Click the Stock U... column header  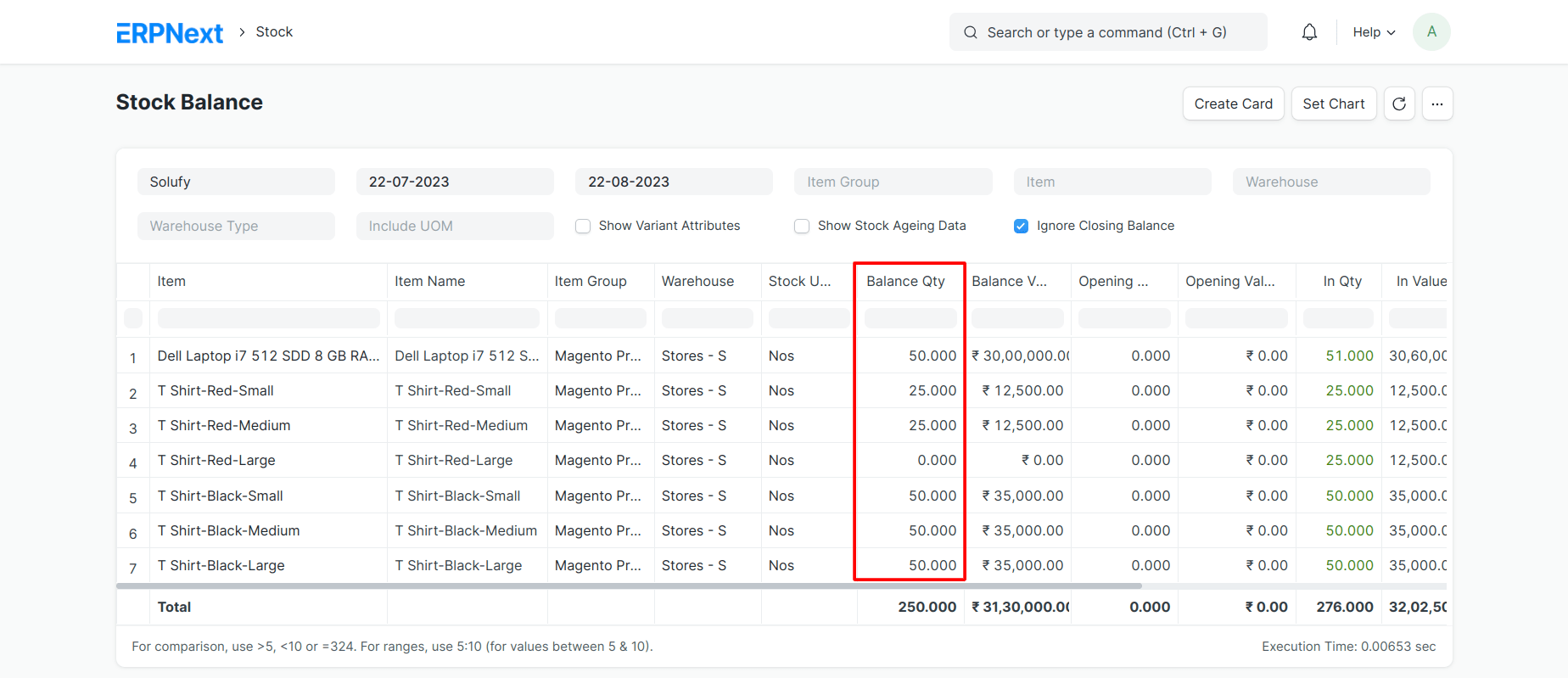point(809,282)
